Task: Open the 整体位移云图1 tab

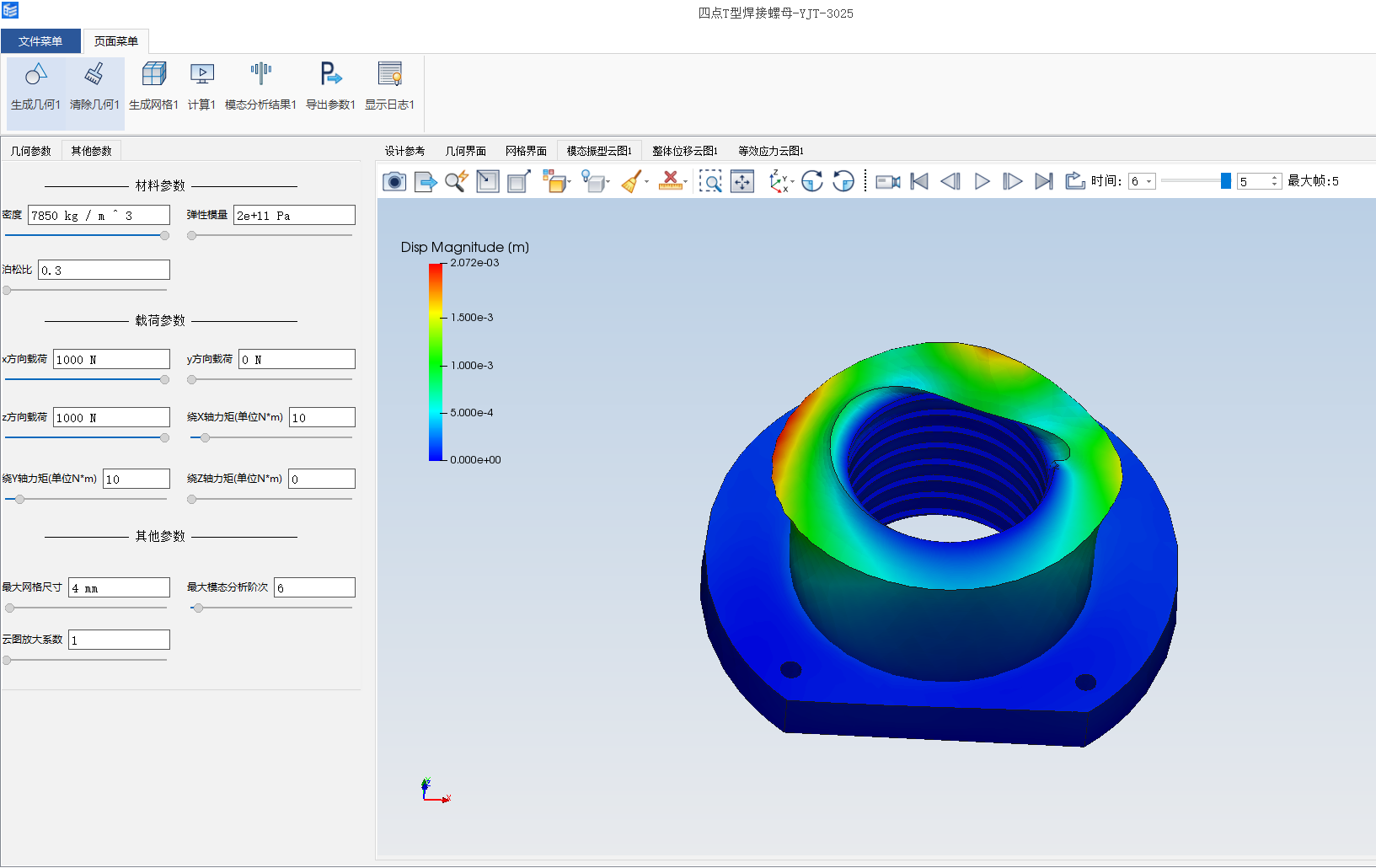Action: pos(685,151)
